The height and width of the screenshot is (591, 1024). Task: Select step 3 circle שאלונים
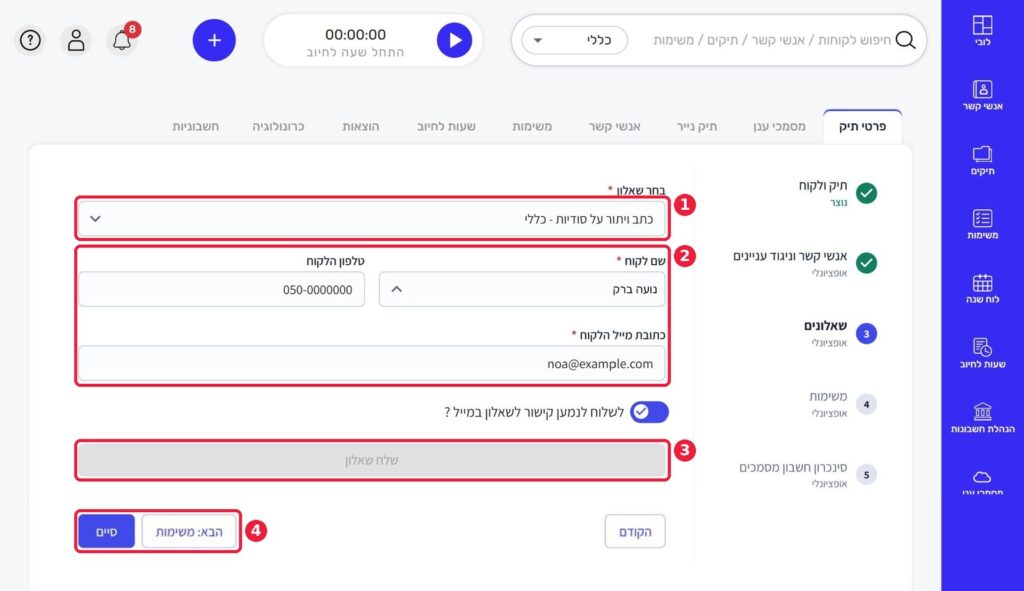pyautogui.click(x=866, y=334)
